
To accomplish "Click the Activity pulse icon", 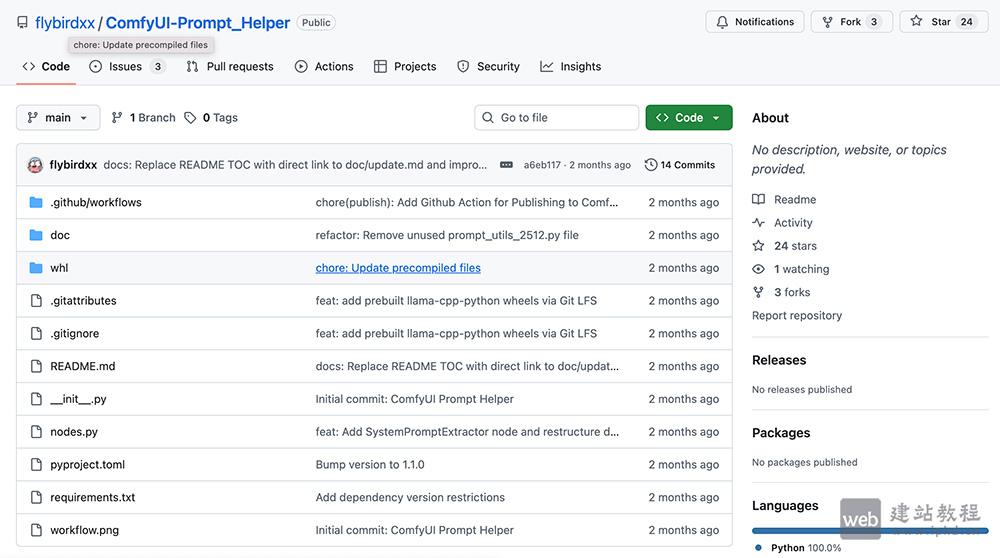I will click(759, 223).
